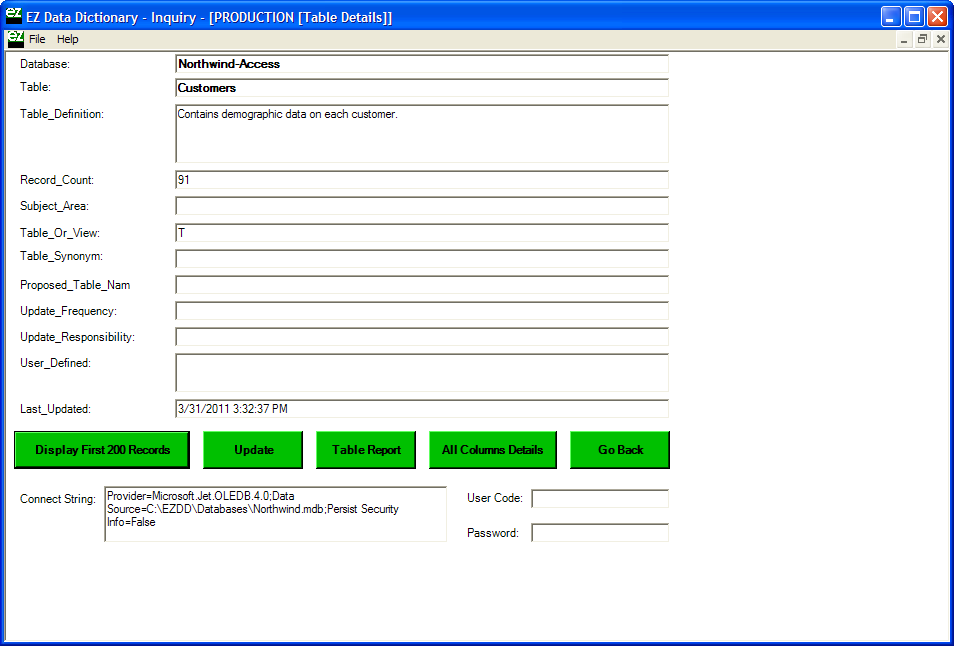Click inside the Connect String box

[x=275, y=514]
